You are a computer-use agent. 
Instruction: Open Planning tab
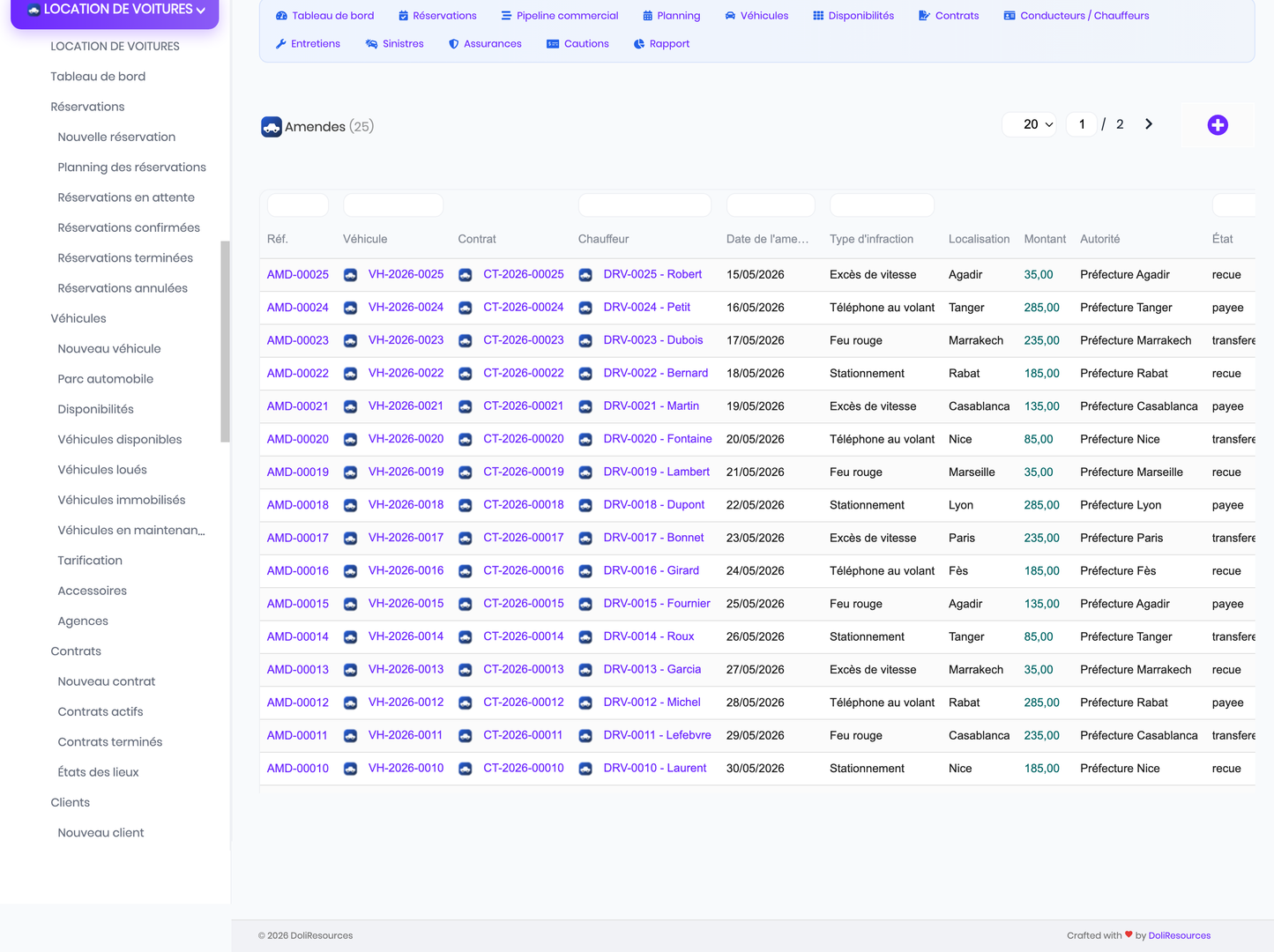pos(671,16)
